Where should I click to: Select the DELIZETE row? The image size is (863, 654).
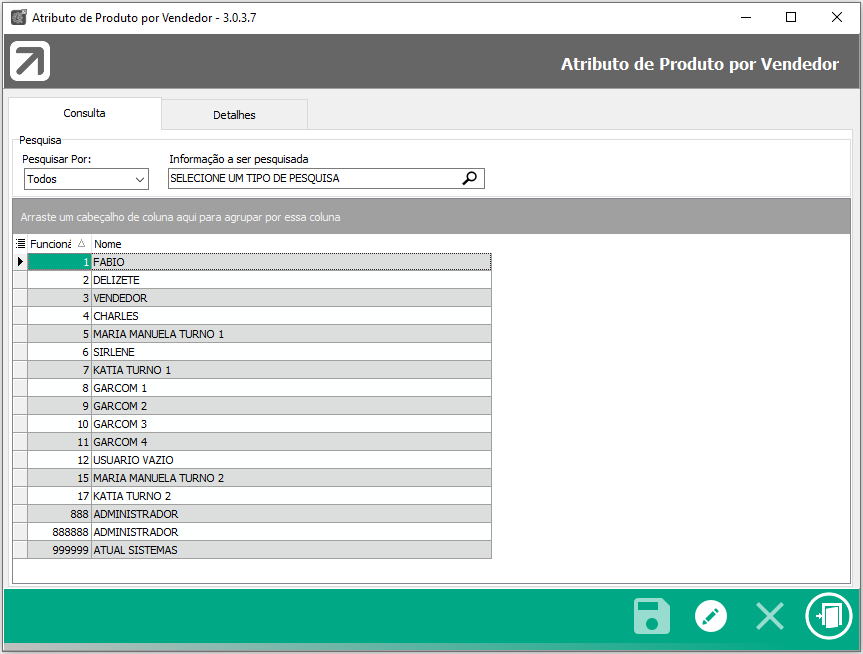tap(290, 280)
